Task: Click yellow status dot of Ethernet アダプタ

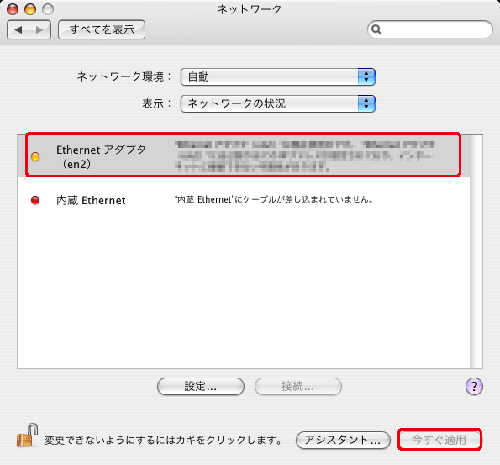Action: tap(35, 156)
